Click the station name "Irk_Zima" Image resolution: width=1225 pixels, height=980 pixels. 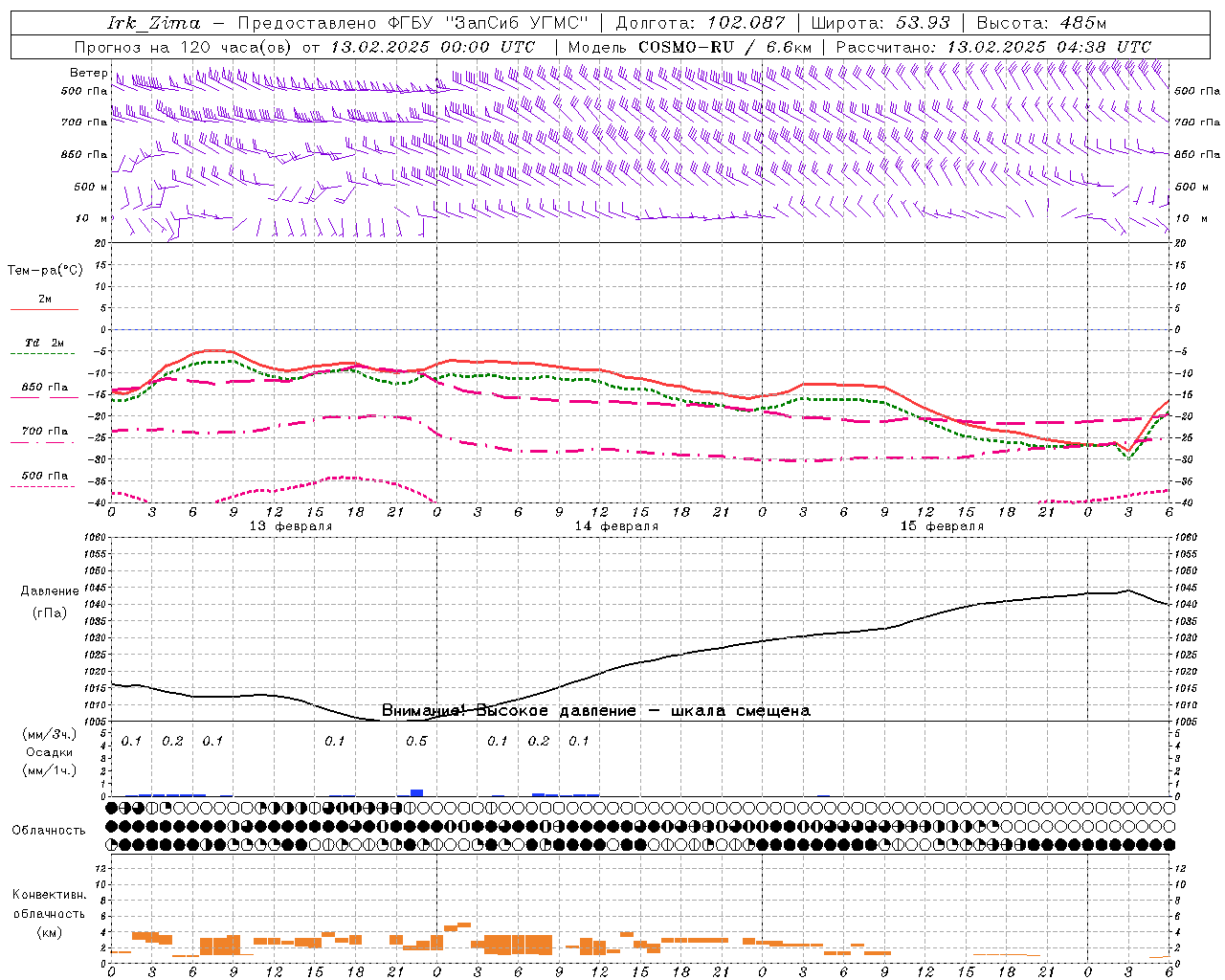pyautogui.click(x=153, y=23)
